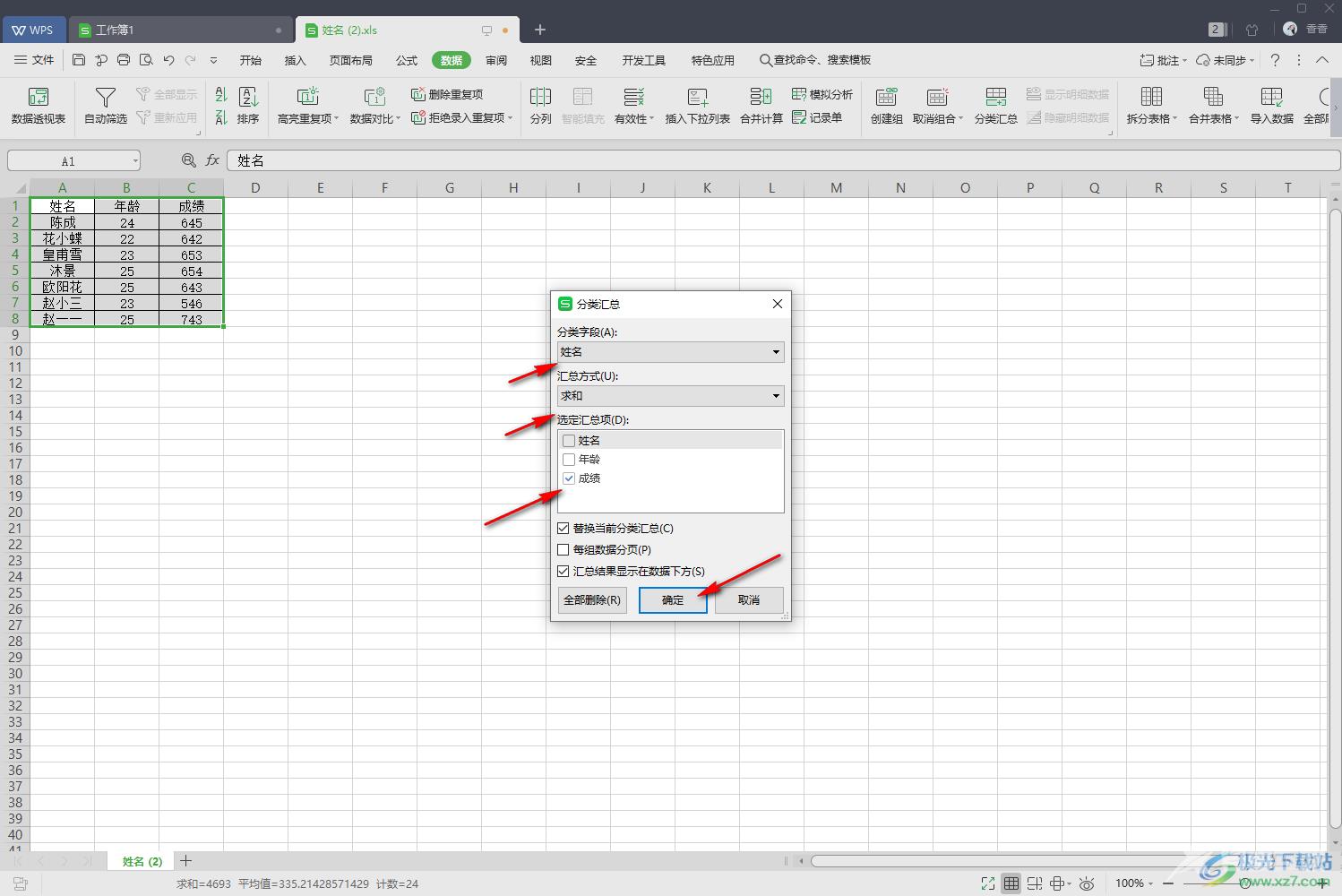Click the Print Preview icon in quick toolbar
Image resolution: width=1342 pixels, height=896 pixels.
pyautogui.click(x=146, y=60)
